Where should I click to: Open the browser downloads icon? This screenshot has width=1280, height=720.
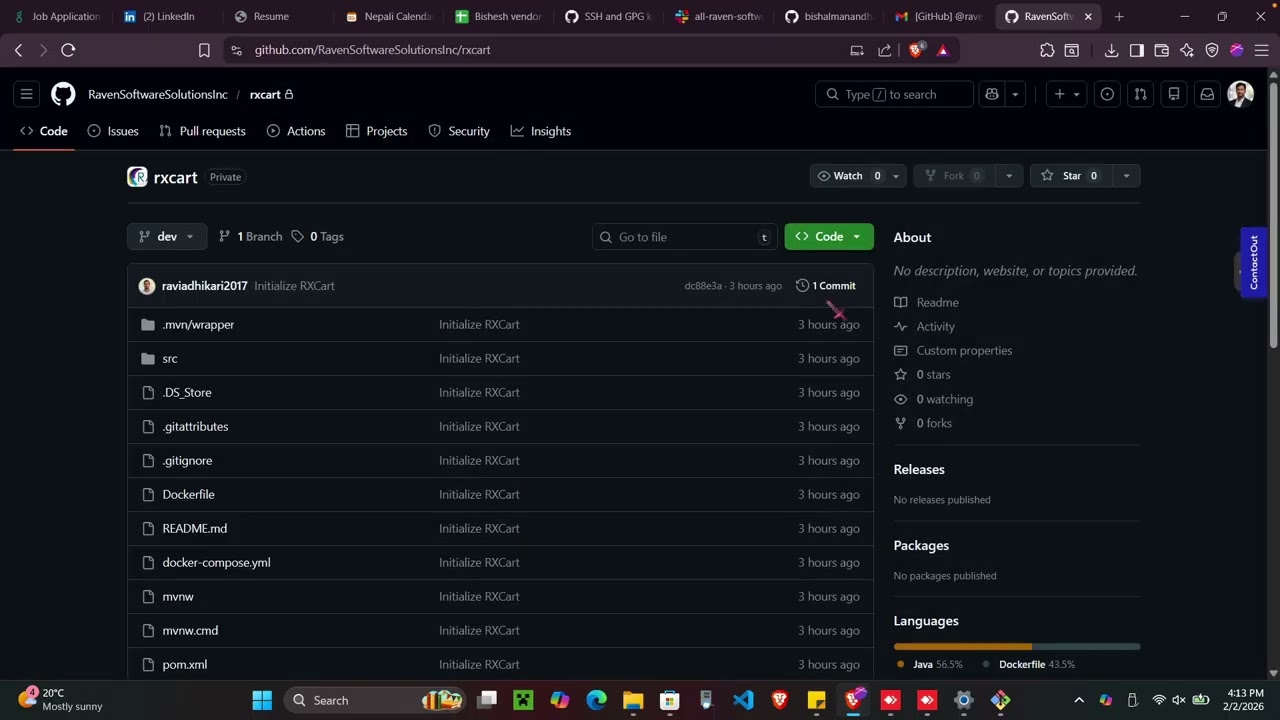point(1111,50)
